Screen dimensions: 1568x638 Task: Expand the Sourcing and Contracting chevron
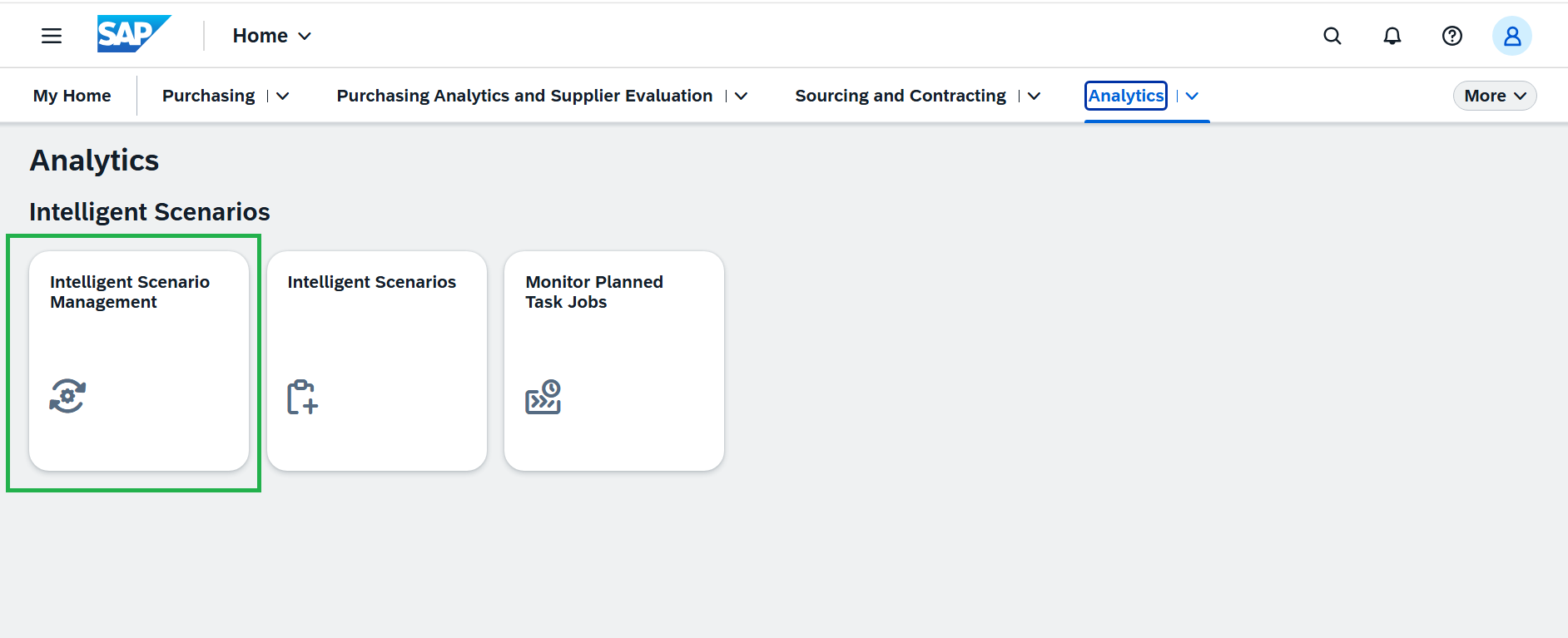pyautogui.click(x=1034, y=96)
